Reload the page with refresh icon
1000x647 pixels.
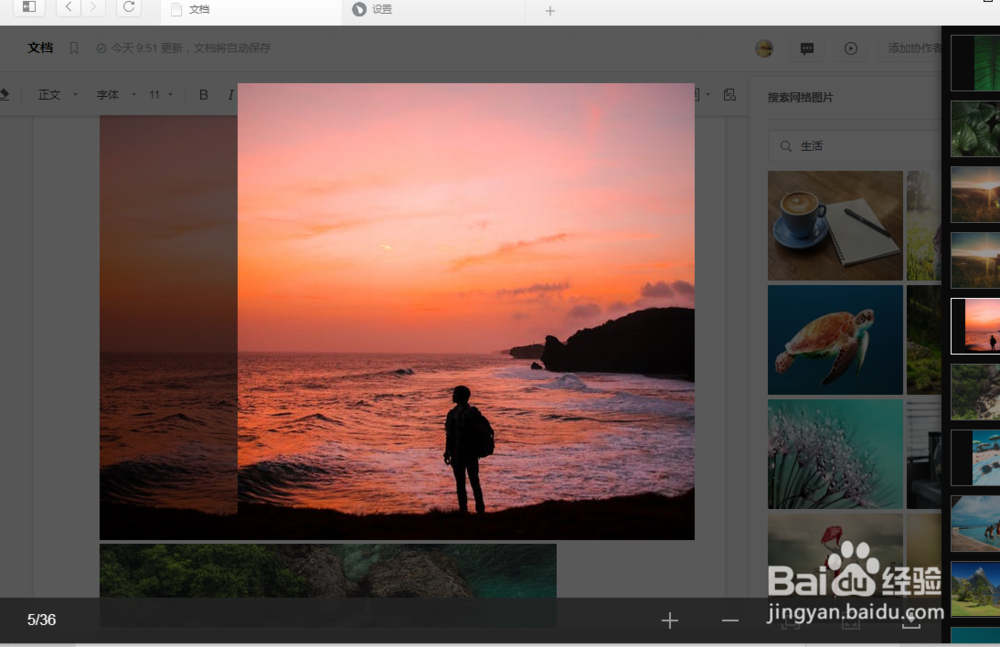(129, 7)
